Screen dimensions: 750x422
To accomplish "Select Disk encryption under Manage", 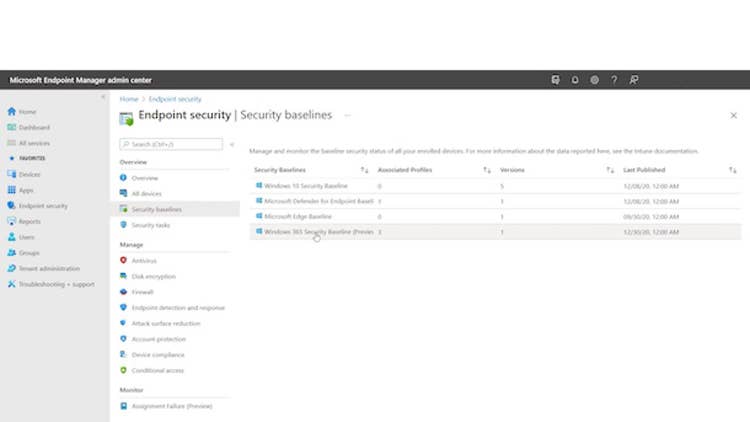I will (x=153, y=276).
